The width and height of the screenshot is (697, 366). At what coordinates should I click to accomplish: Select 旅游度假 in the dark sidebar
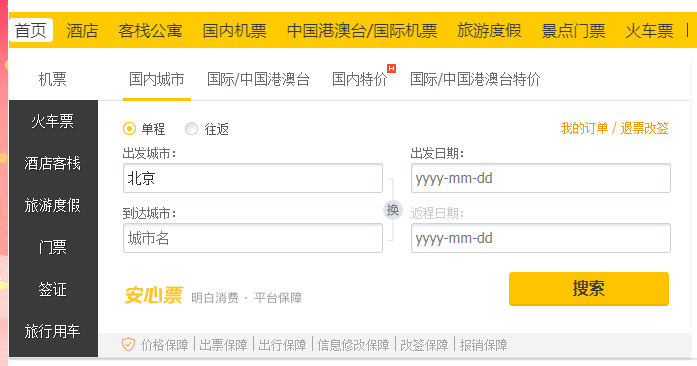(x=53, y=205)
